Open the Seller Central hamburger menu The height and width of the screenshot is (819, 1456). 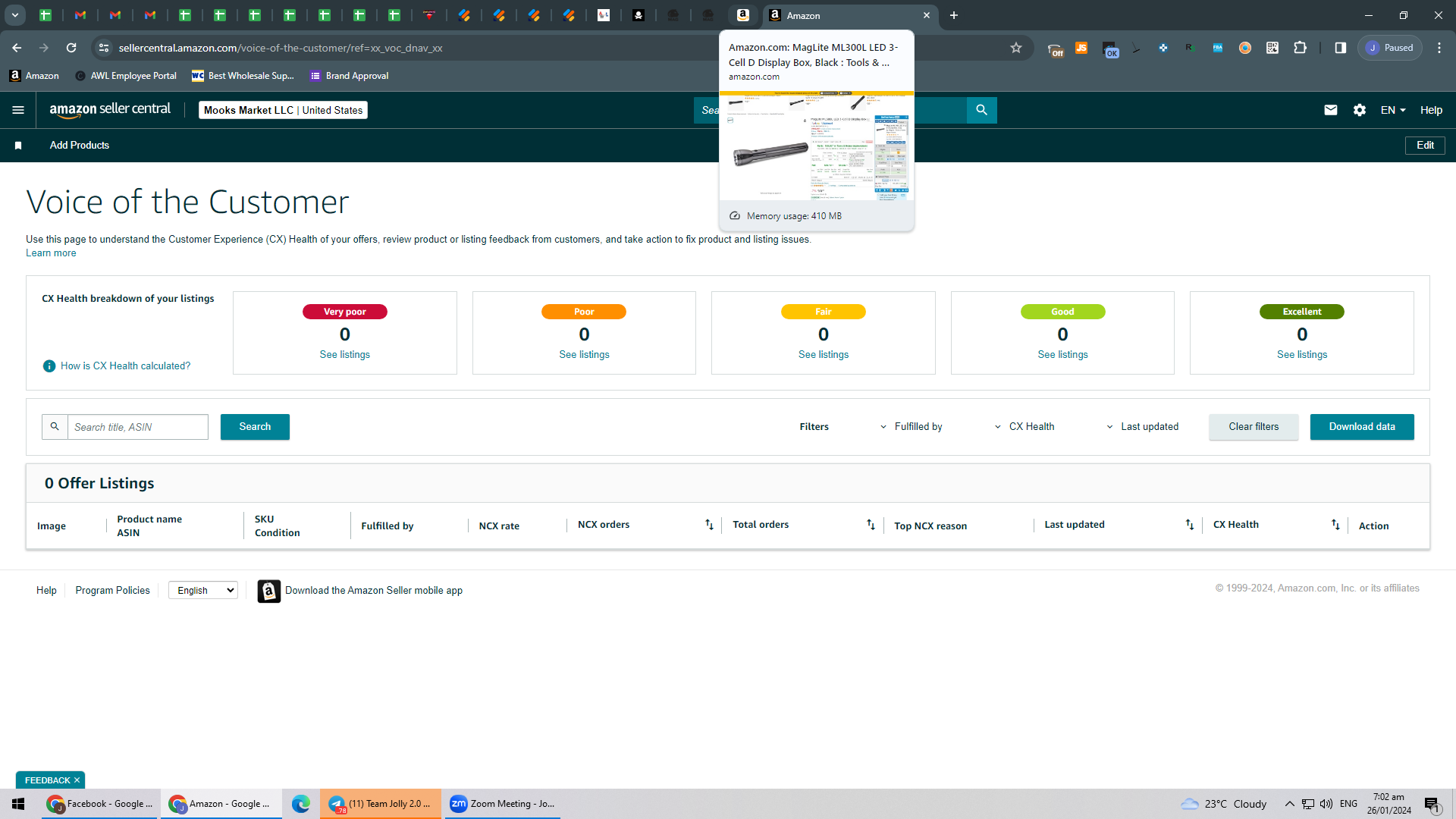pos(18,110)
